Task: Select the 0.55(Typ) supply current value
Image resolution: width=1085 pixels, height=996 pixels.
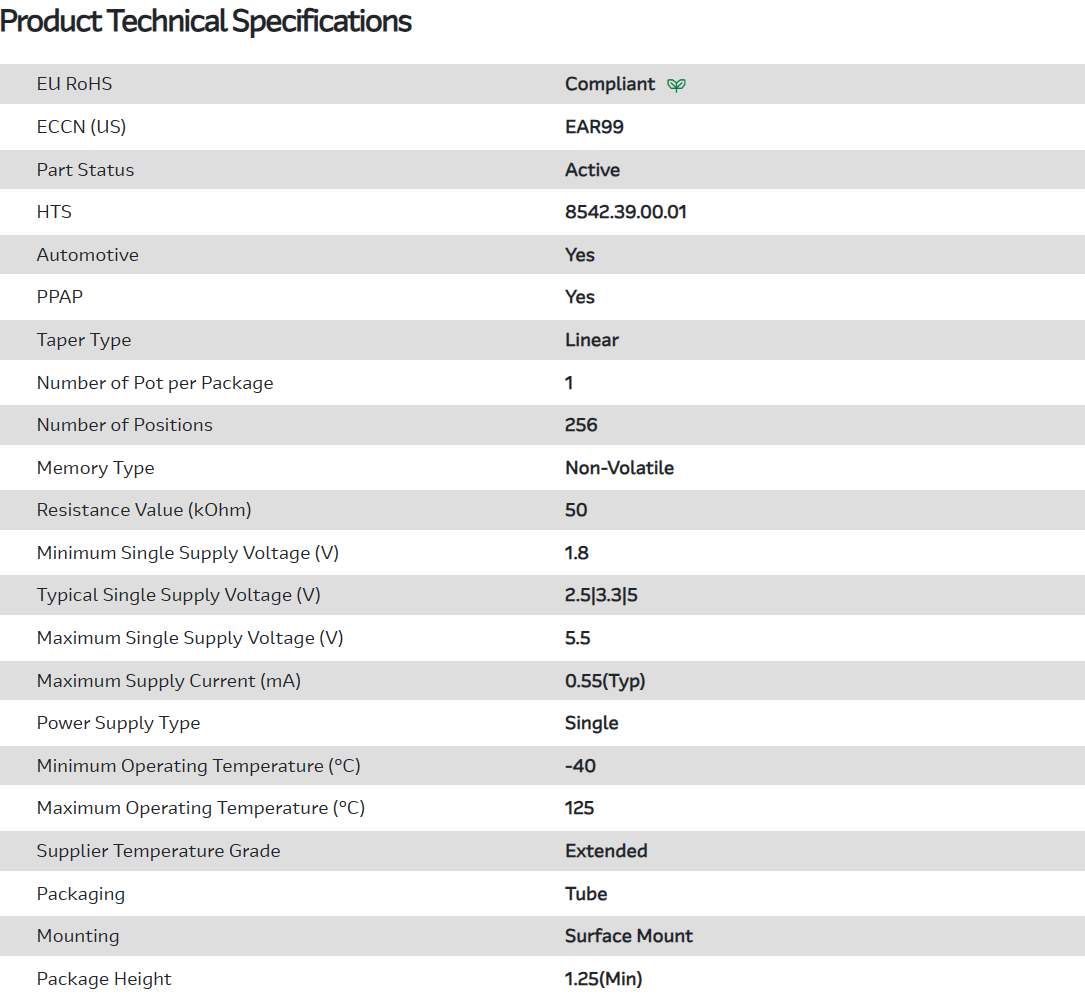Action: [605, 681]
